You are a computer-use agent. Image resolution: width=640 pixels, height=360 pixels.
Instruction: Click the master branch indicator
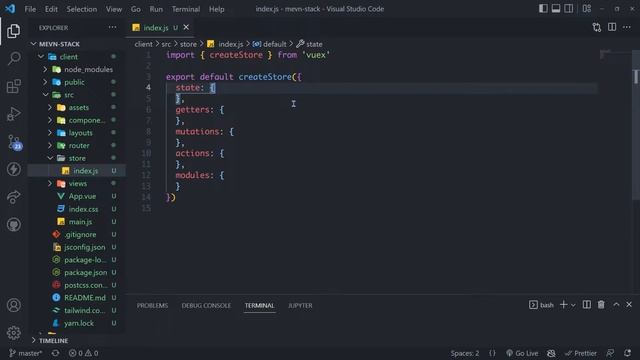click(x=26, y=353)
